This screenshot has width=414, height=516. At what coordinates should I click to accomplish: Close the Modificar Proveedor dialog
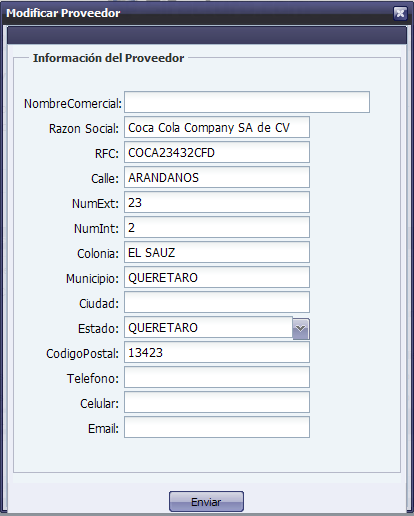(400, 14)
